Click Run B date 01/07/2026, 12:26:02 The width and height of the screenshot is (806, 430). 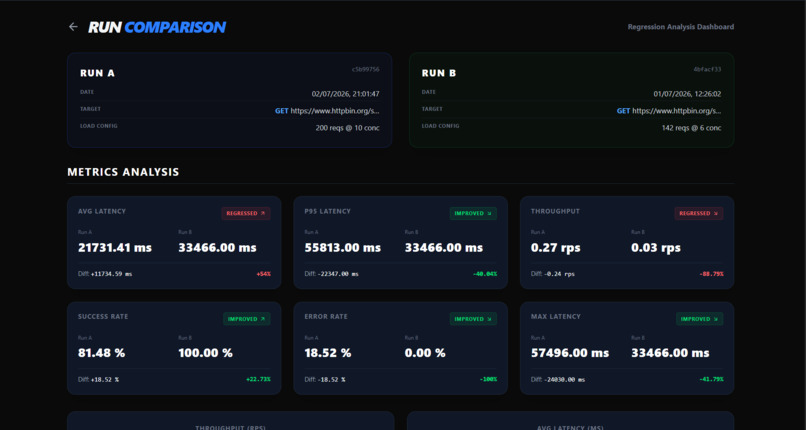coord(687,94)
